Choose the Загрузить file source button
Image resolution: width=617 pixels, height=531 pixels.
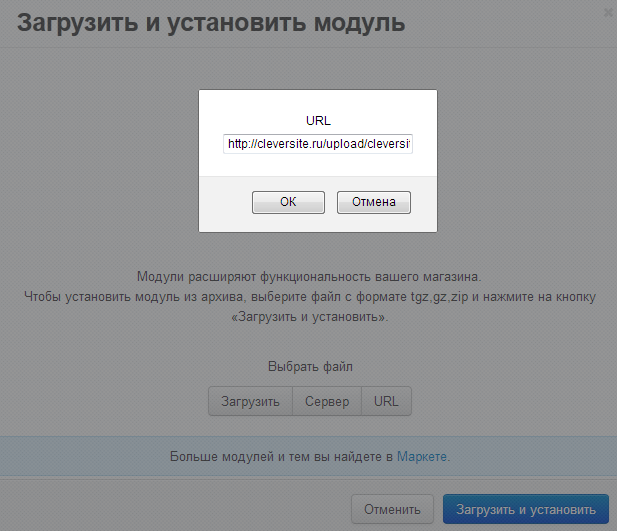(x=250, y=401)
